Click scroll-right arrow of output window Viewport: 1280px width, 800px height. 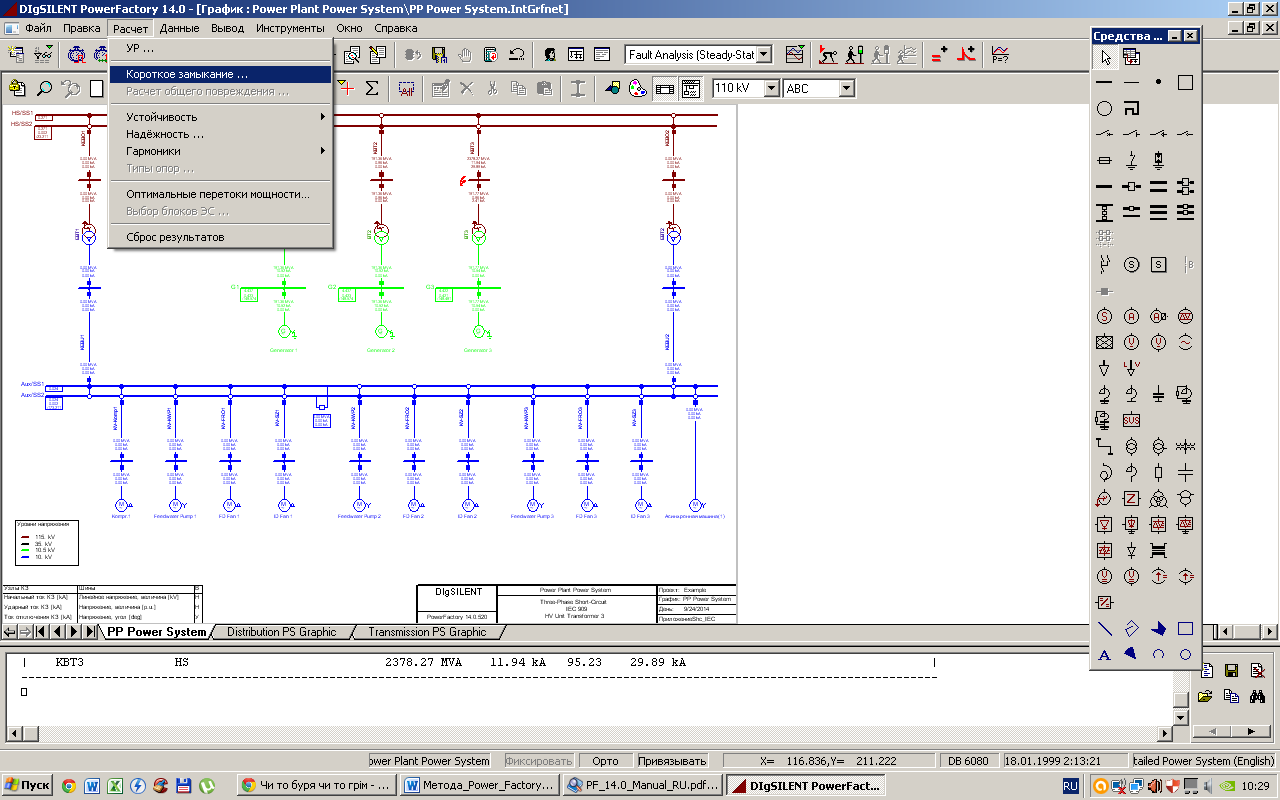[1165, 733]
